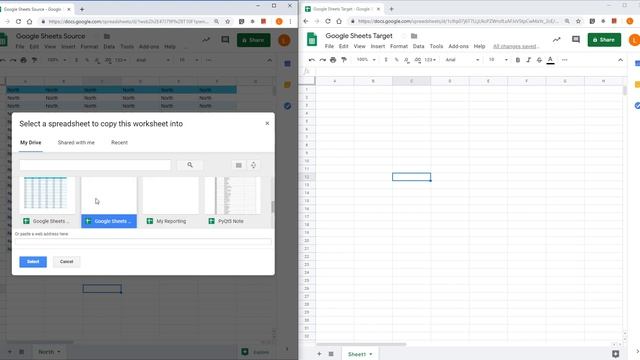Click the address bar in Target browser window

(x=457, y=21)
